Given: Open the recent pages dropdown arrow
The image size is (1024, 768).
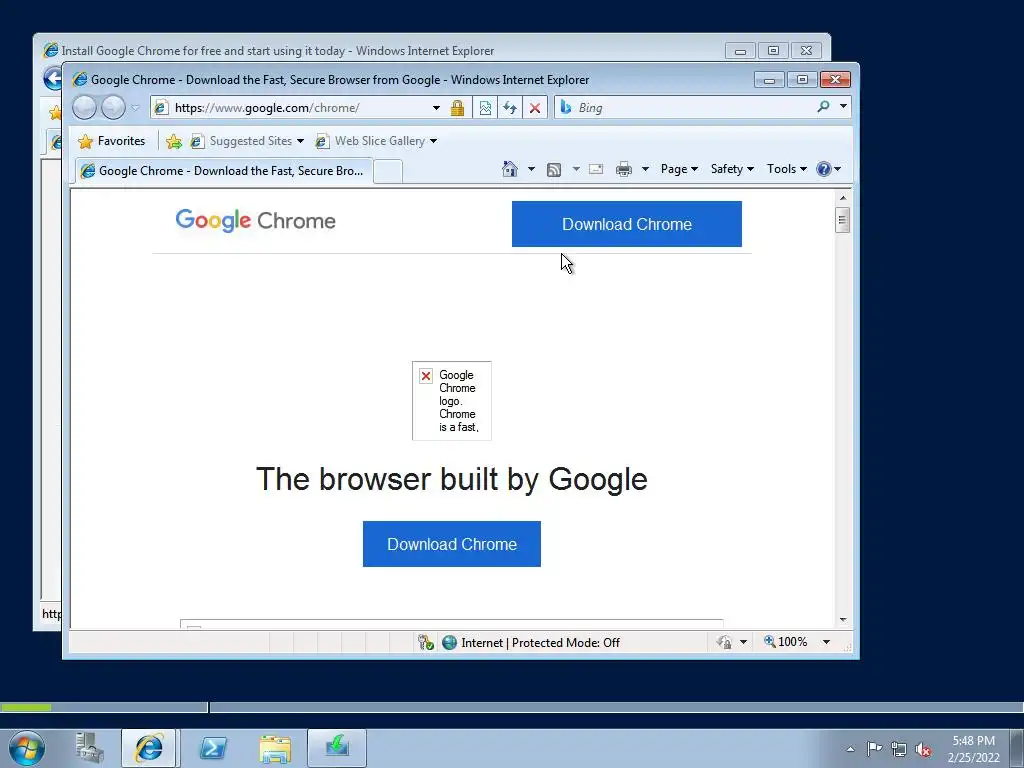Looking at the screenshot, I should 135,108.
